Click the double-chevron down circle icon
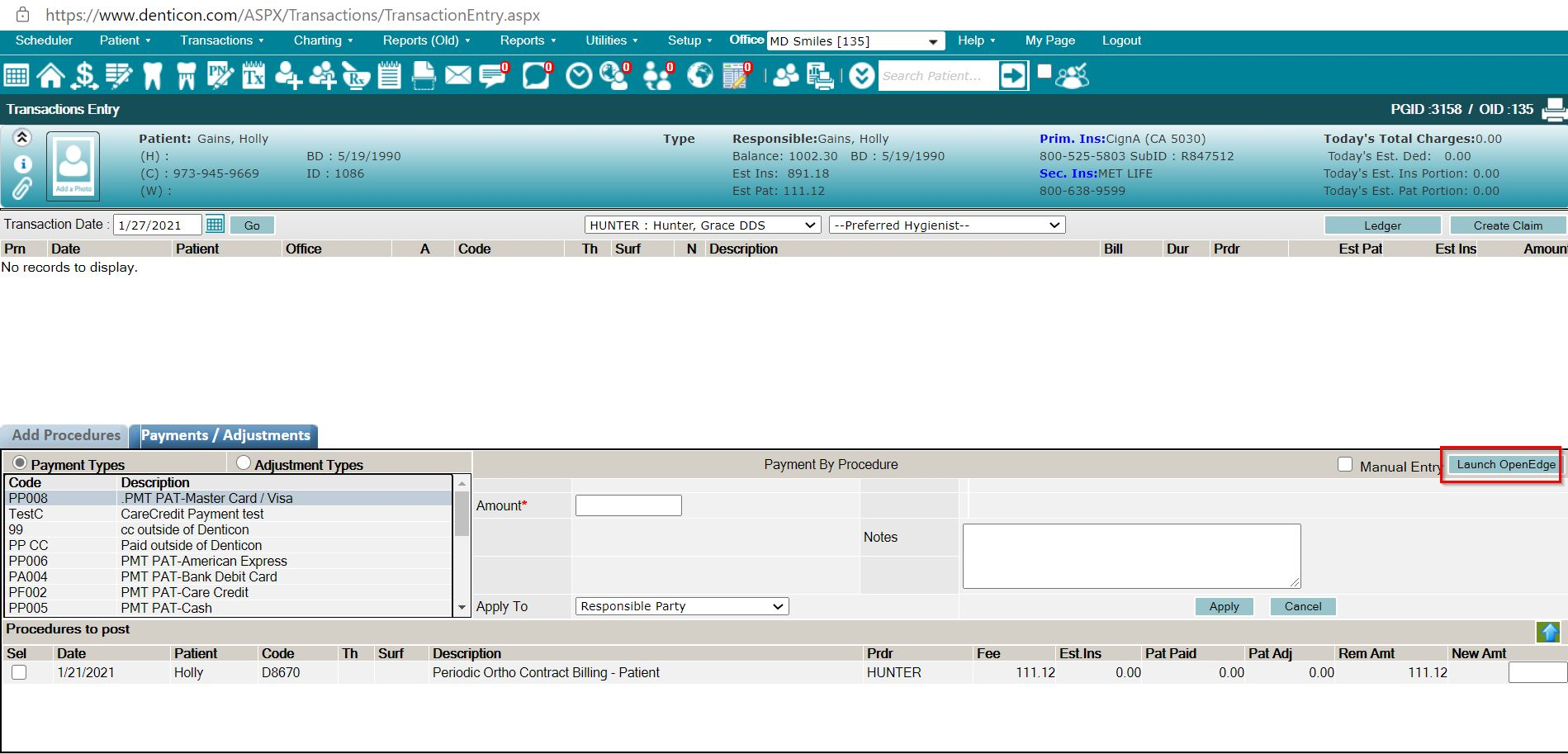Viewport: 1568px width, 754px height. pos(861,76)
